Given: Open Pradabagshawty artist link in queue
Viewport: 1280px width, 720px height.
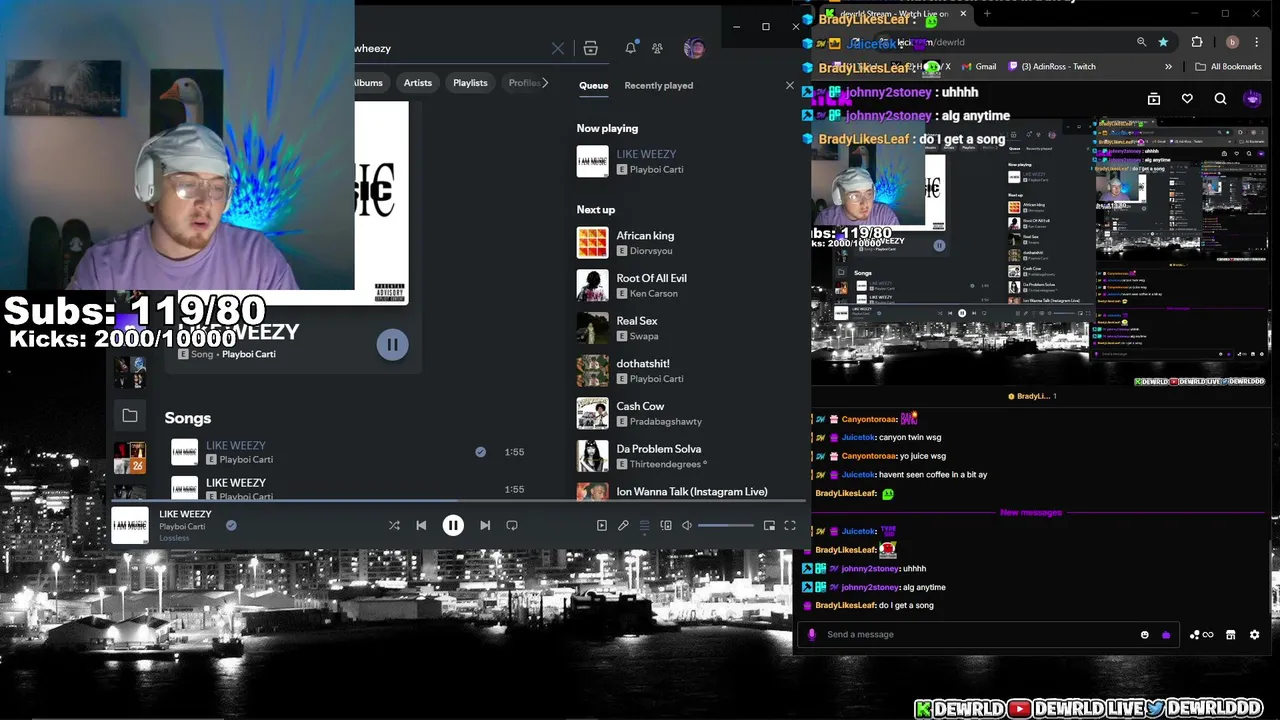Looking at the screenshot, I should tap(666, 422).
